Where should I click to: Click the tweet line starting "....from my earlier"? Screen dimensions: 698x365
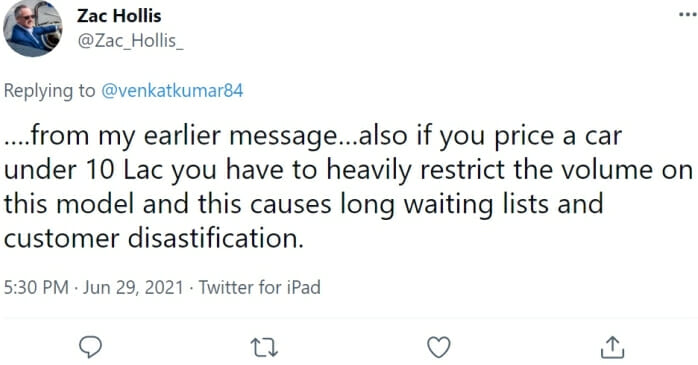tap(313, 136)
